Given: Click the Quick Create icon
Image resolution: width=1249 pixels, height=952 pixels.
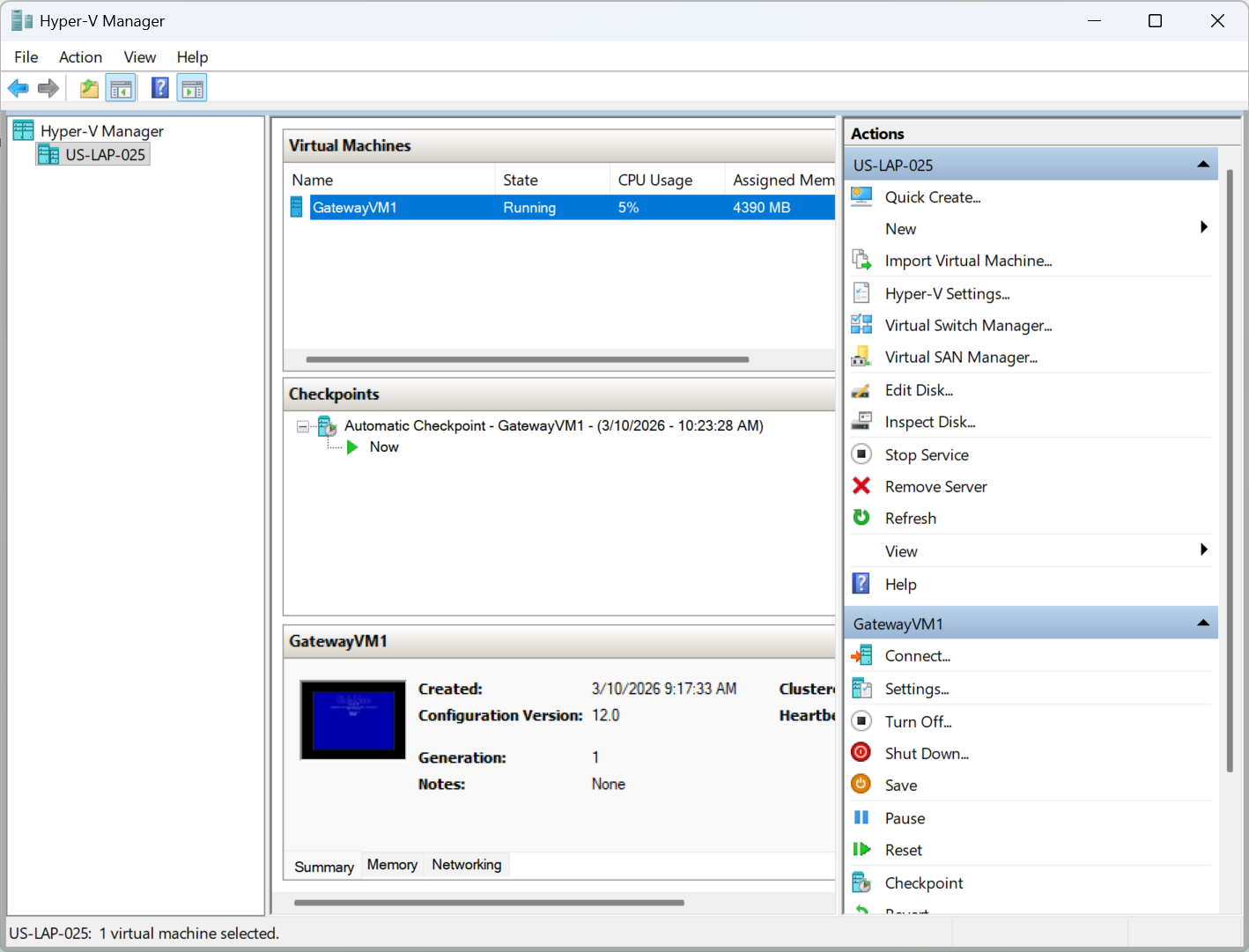Looking at the screenshot, I should point(861,196).
